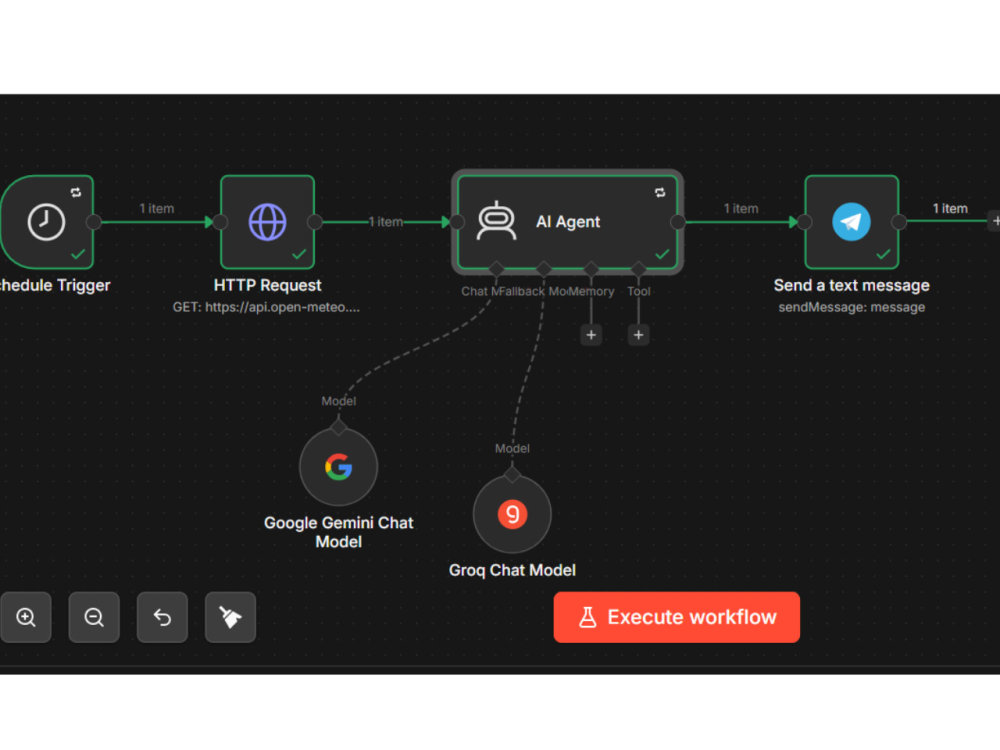Open the Groq Chat Model node
1000x750 pixels.
(x=512, y=514)
